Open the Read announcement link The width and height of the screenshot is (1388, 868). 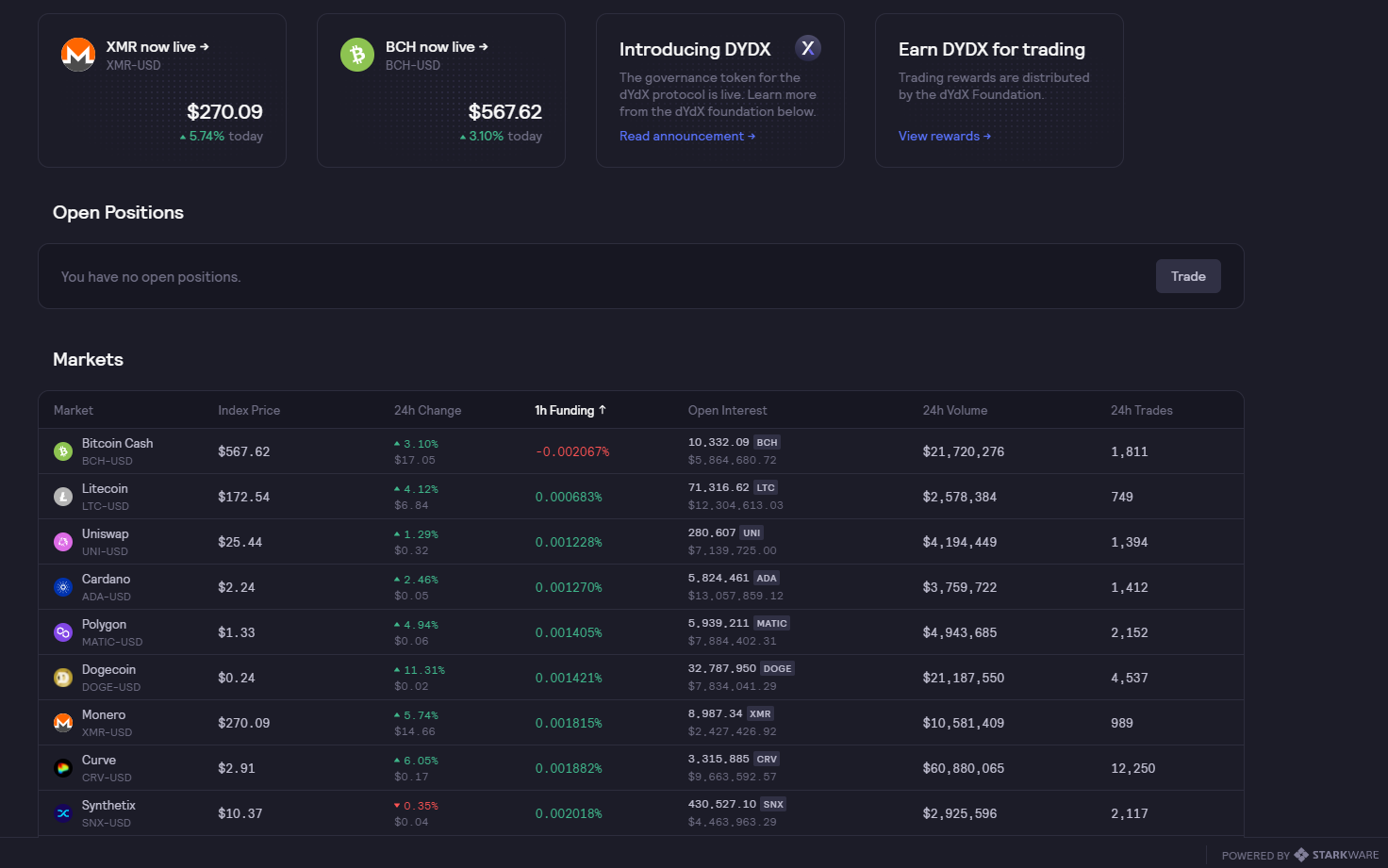pyautogui.click(x=687, y=136)
